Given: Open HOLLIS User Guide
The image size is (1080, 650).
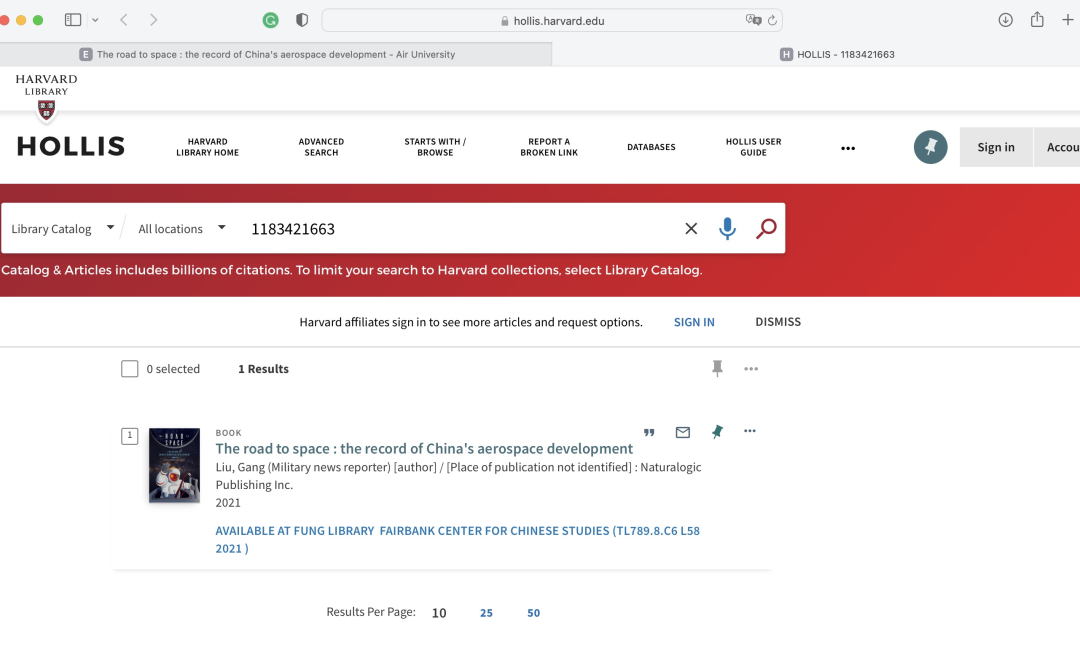Looking at the screenshot, I should point(754,147).
